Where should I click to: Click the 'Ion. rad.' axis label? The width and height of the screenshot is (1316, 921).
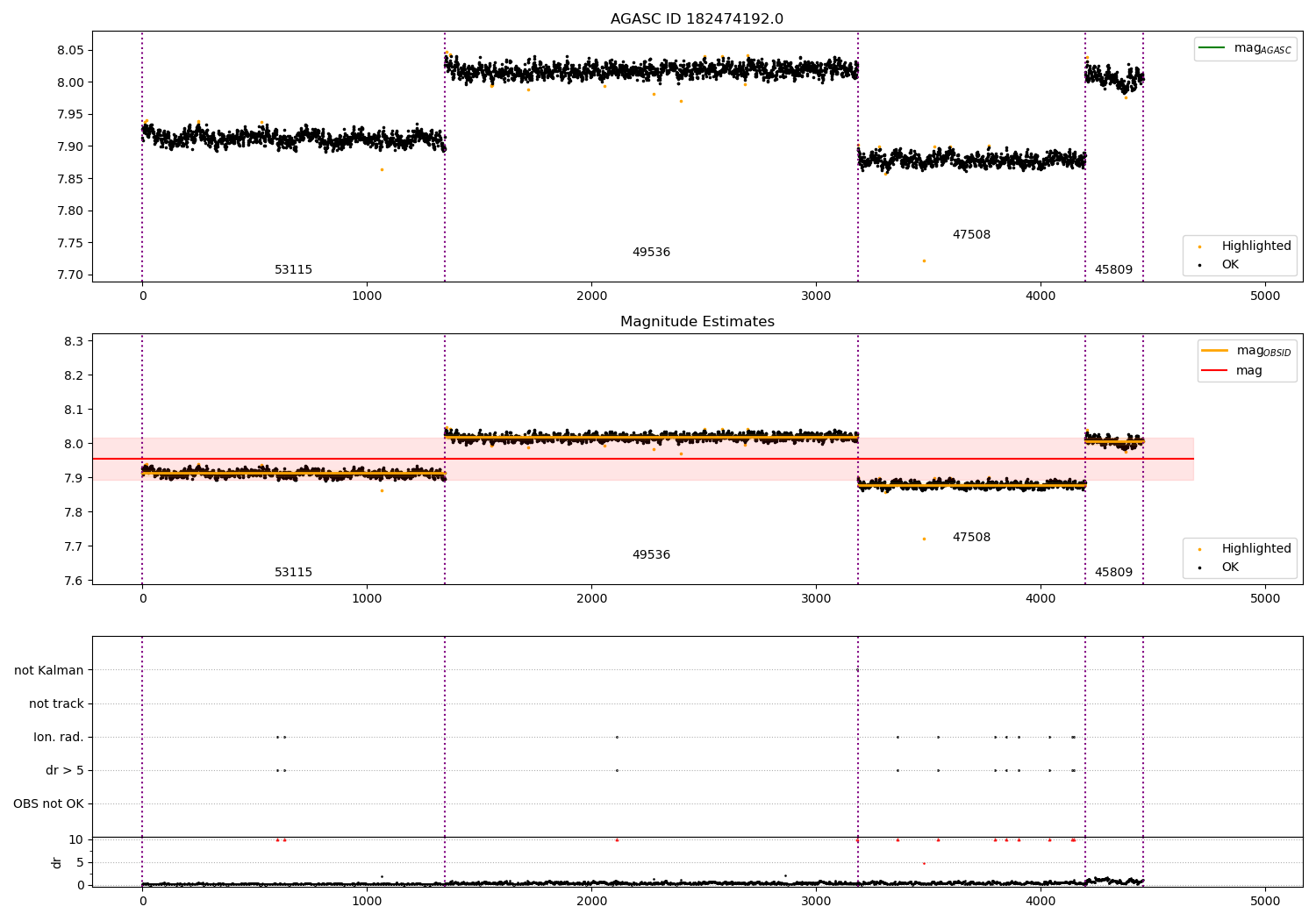(x=59, y=738)
